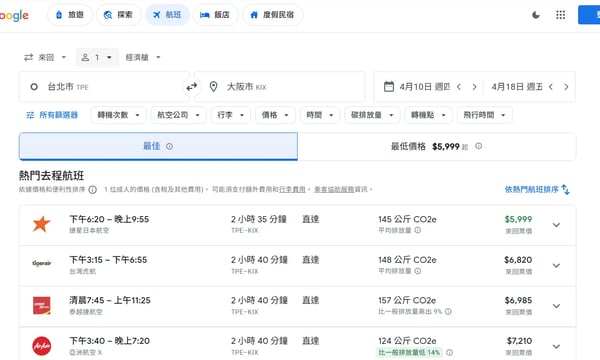Image resolution: width=600 pixels, height=360 pixels.
Task: Open info icon next to 依據價格和便利性排序
Action: point(93,189)
